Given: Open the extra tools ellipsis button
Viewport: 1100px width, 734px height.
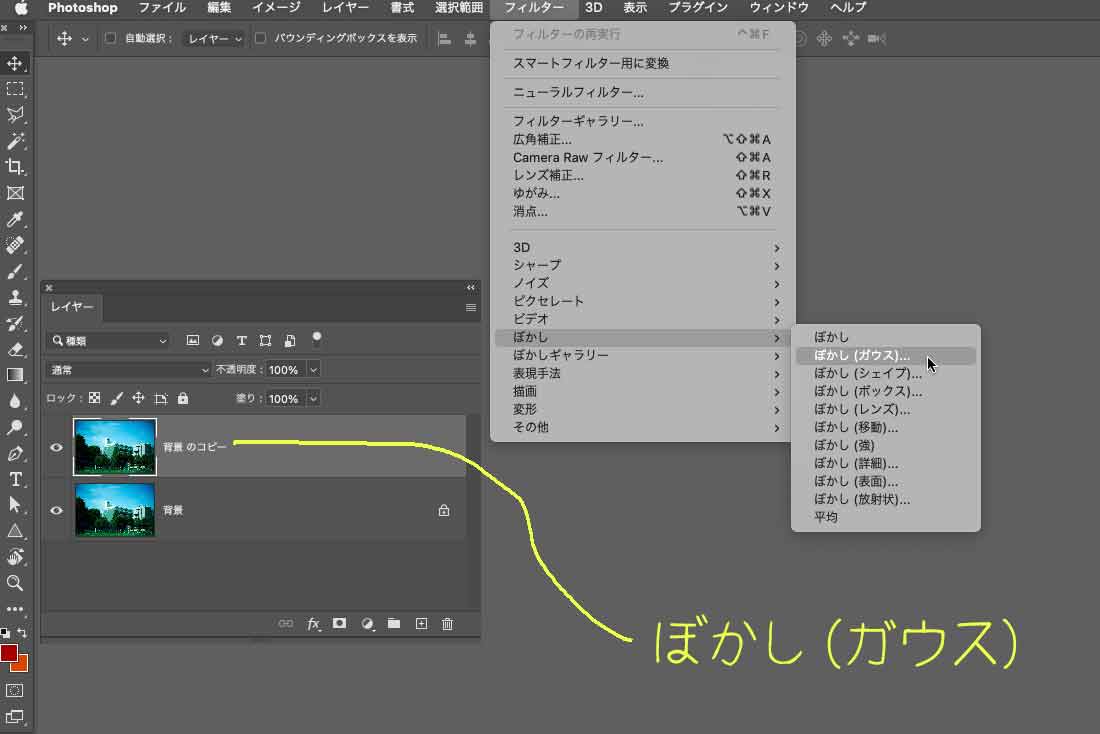Looking at the screenshot, I should [x=15, y=609].
